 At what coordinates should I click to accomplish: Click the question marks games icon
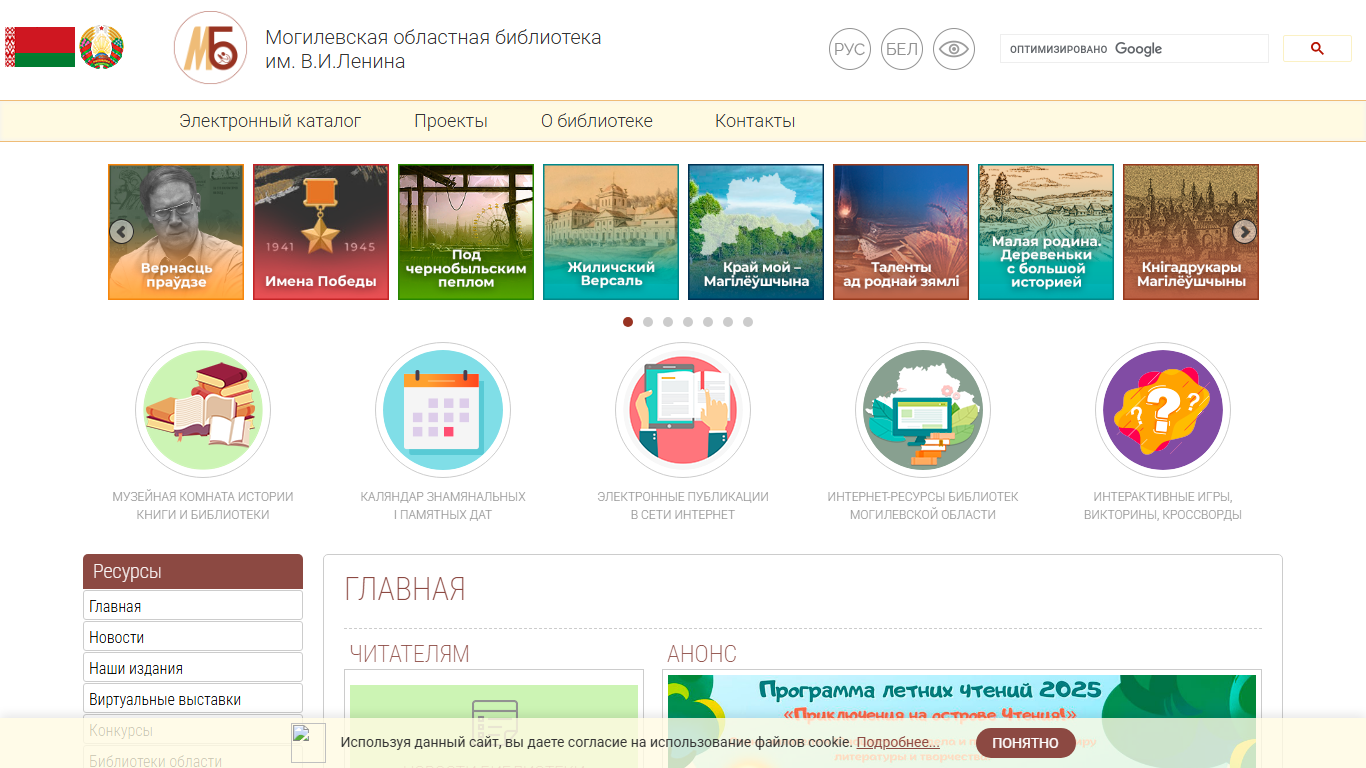point(1163,410)
